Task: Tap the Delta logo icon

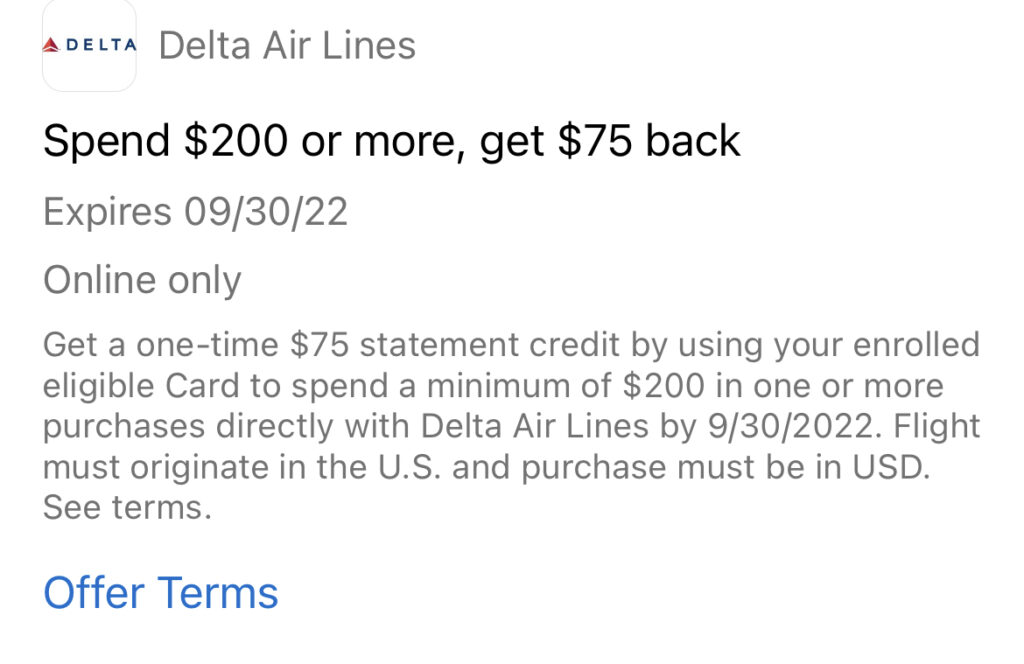Action: click(89, 44)
